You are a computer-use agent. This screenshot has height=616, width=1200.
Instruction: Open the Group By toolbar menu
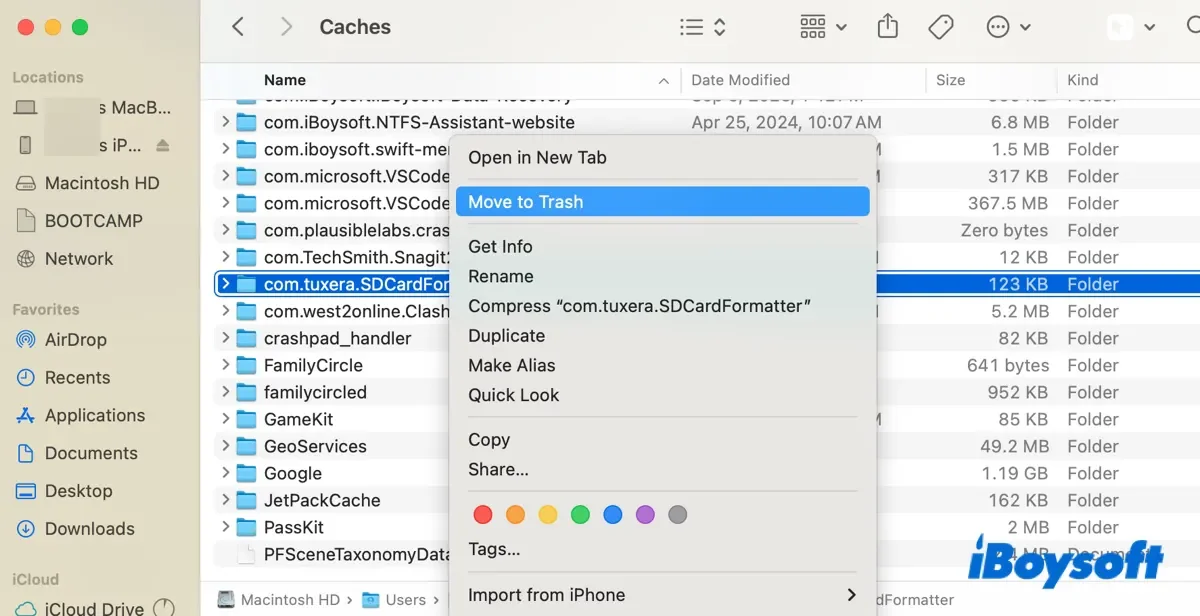tap(823, 27)
